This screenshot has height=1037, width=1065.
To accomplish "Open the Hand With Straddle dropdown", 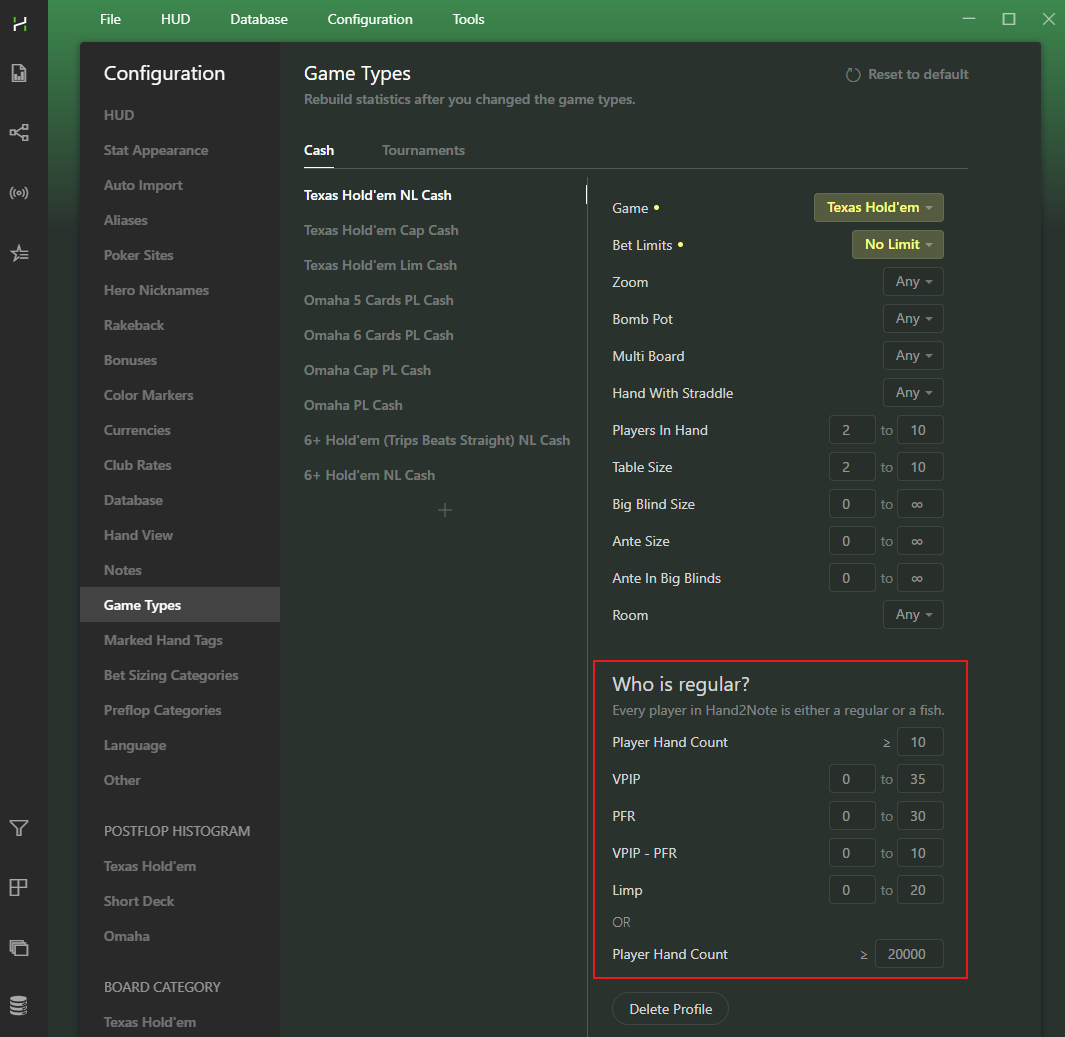I will click(913, 393).
